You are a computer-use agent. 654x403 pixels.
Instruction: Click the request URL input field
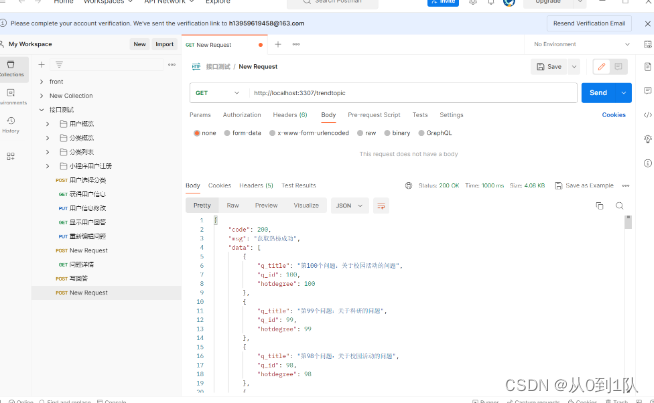tap(413, 93)
